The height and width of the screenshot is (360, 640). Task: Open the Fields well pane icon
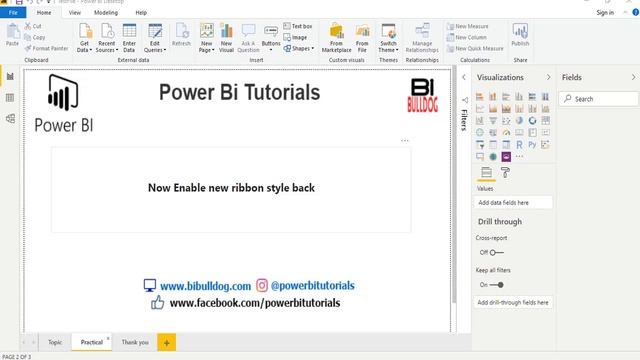pos(486,172)
